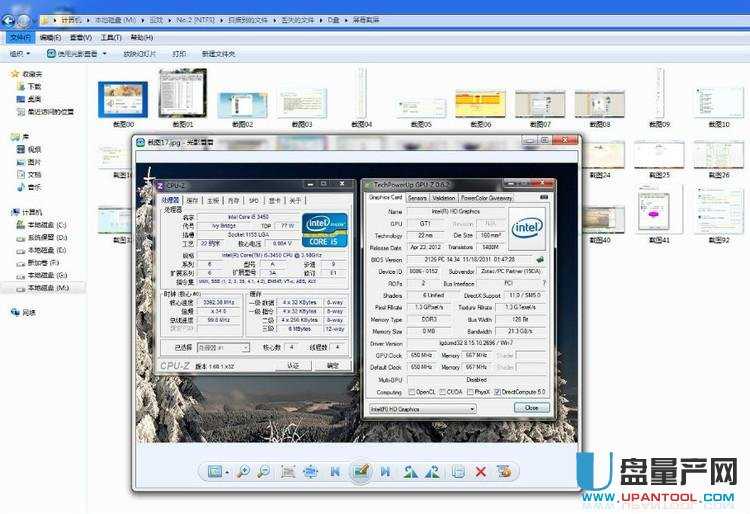Switch to the SPD tab in CPU-Z

(253, 200)
